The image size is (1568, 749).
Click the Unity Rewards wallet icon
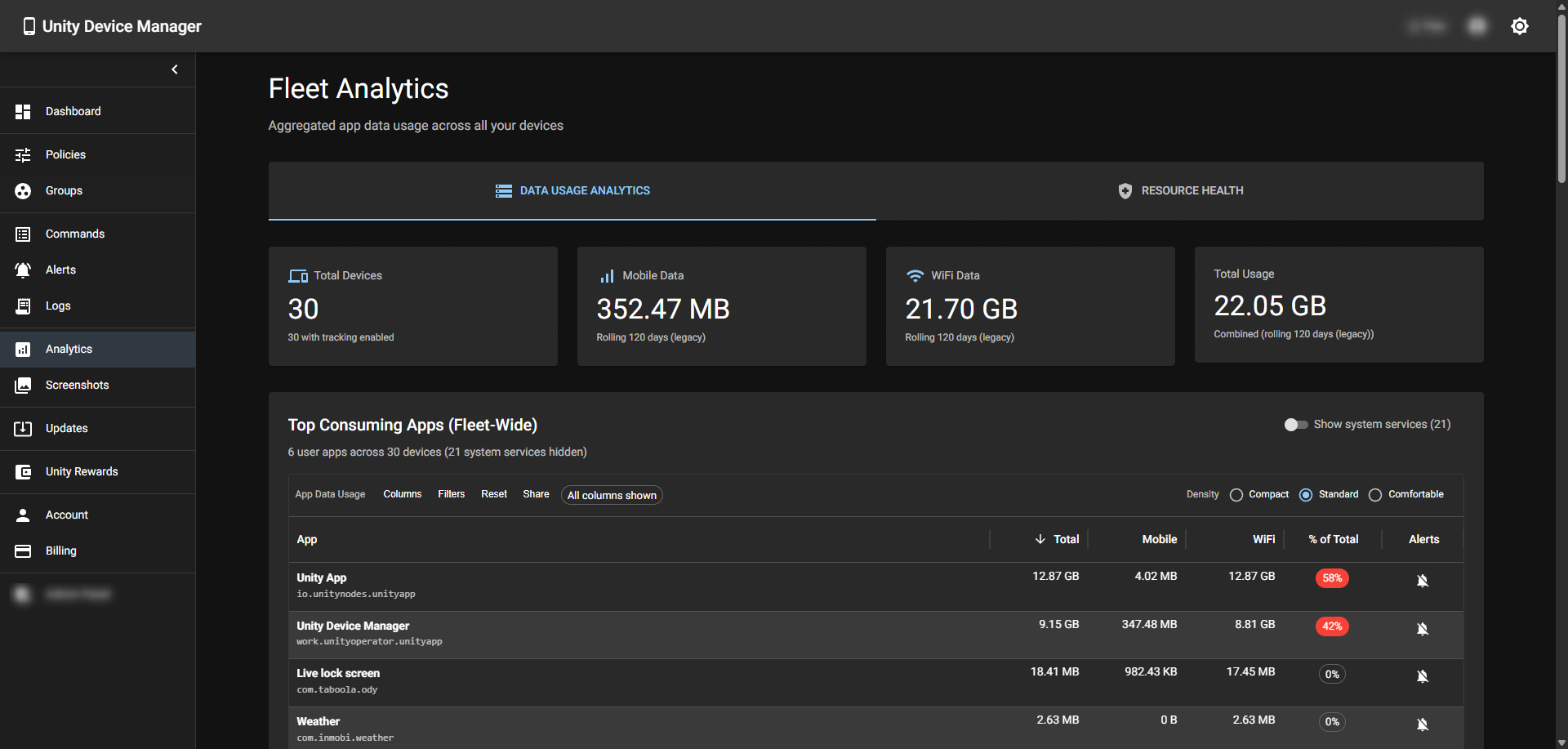tap(23, 472)
